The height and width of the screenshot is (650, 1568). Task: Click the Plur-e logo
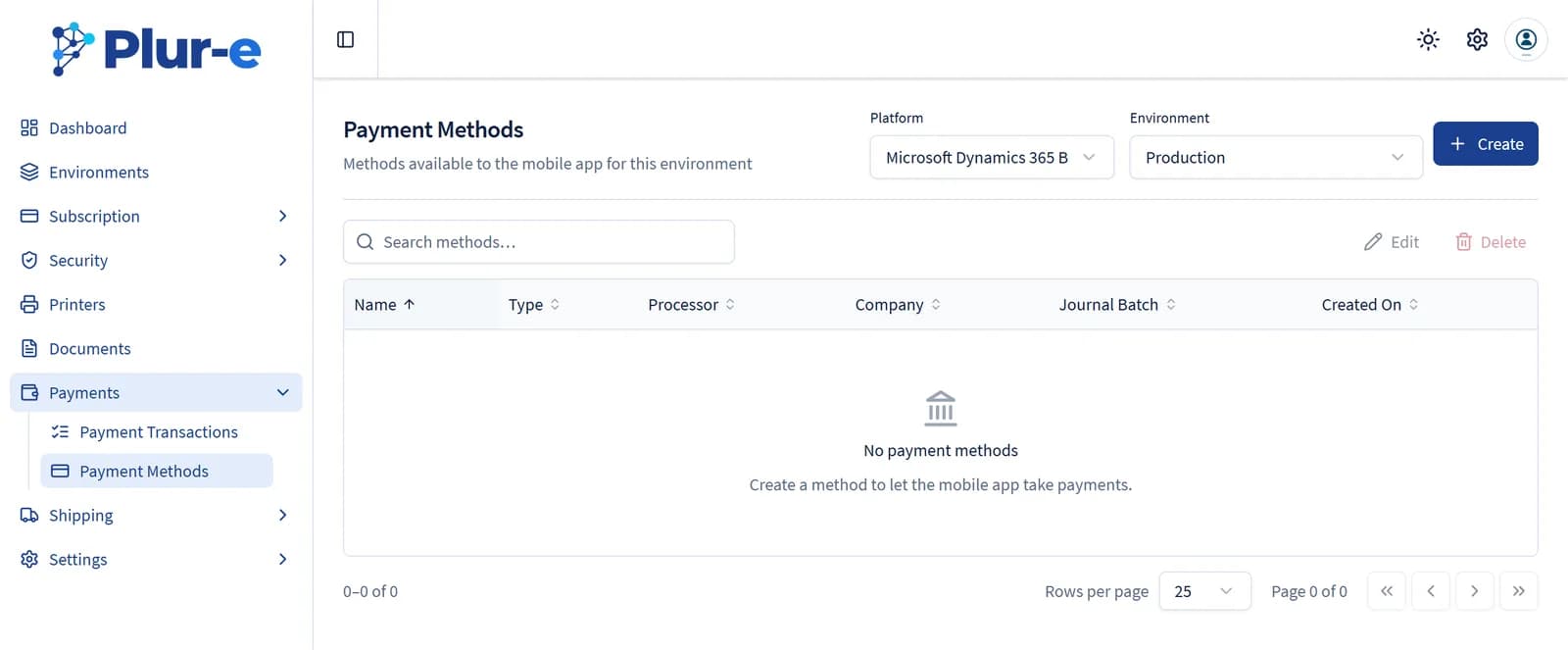157,48
